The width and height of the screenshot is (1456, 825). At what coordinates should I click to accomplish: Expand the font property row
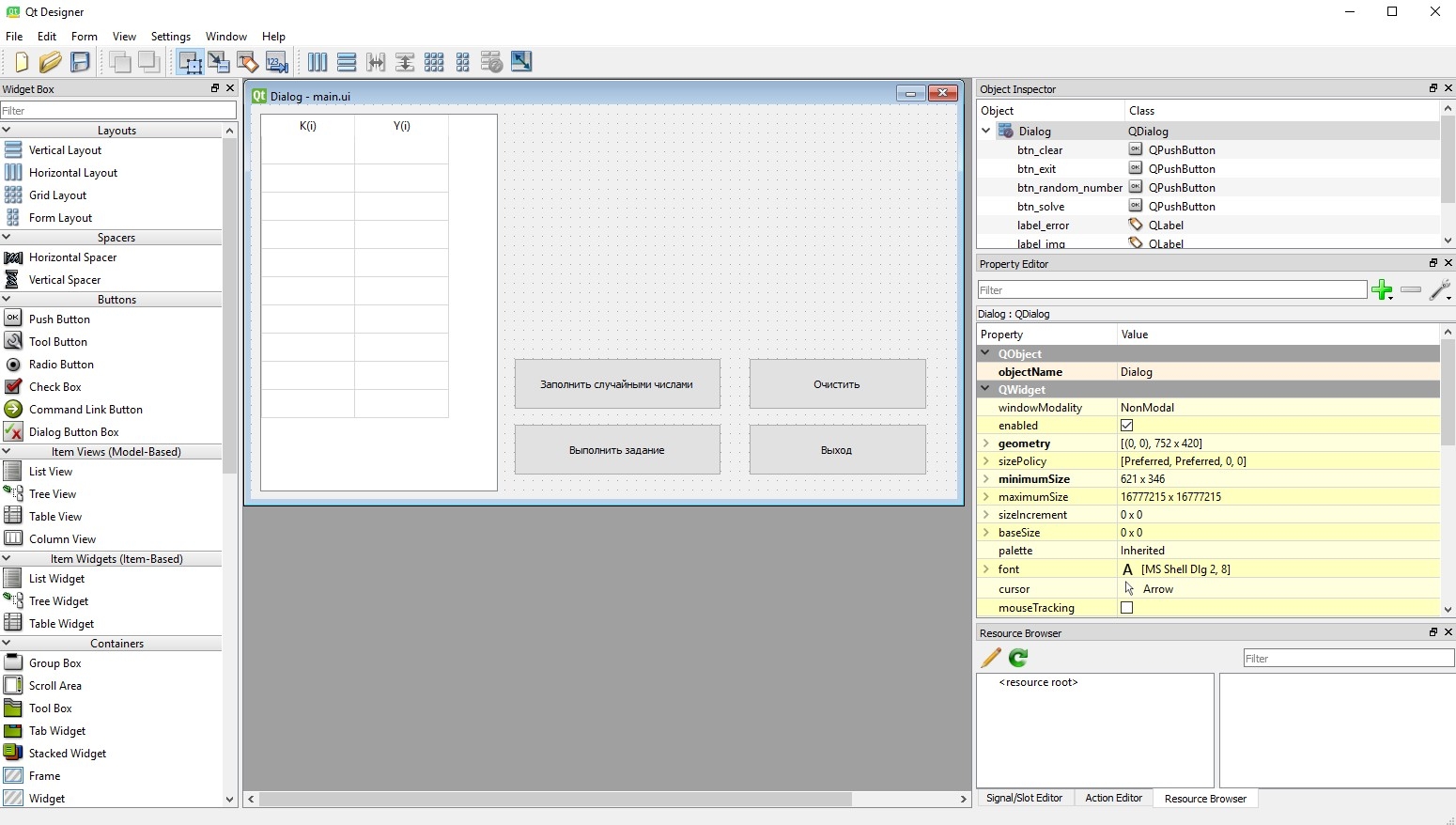[985, 569]
